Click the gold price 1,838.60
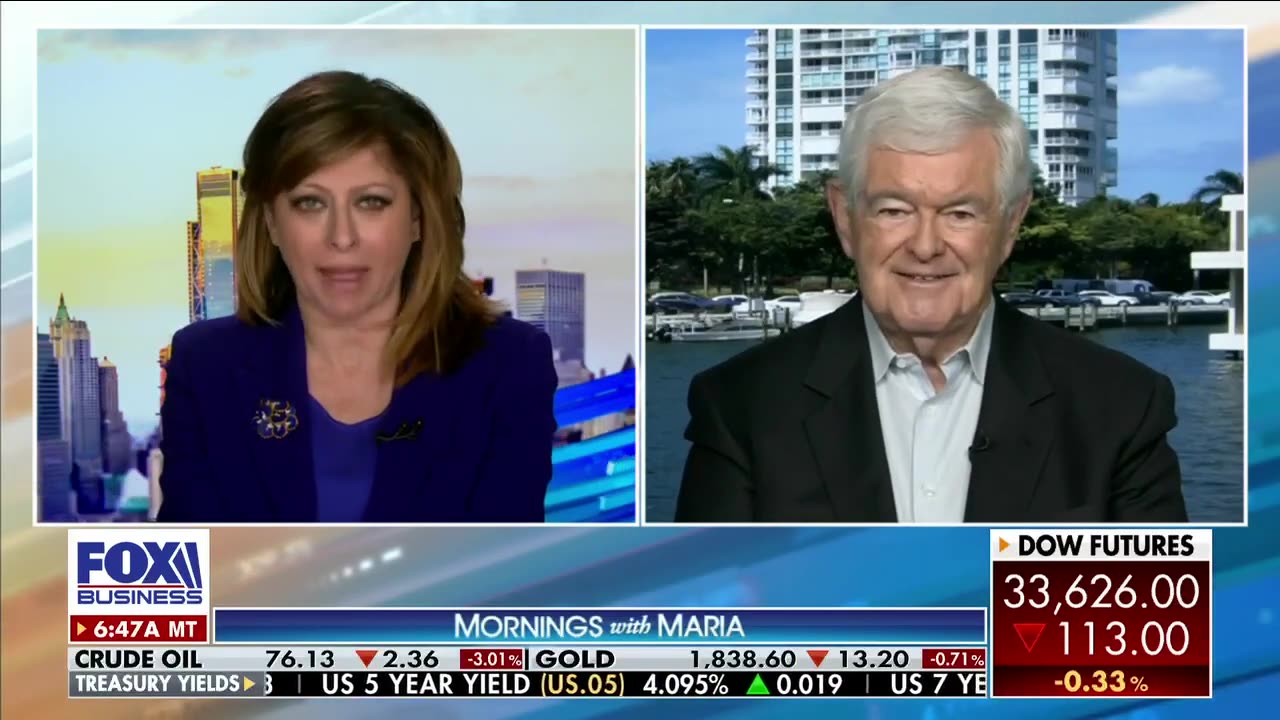 (742, 659)
